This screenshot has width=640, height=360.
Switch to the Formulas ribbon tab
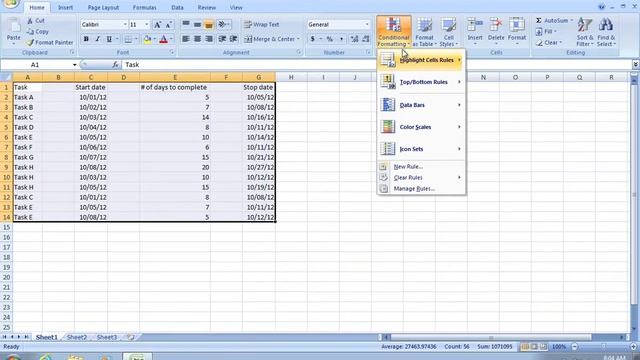(x=144, y=7)
